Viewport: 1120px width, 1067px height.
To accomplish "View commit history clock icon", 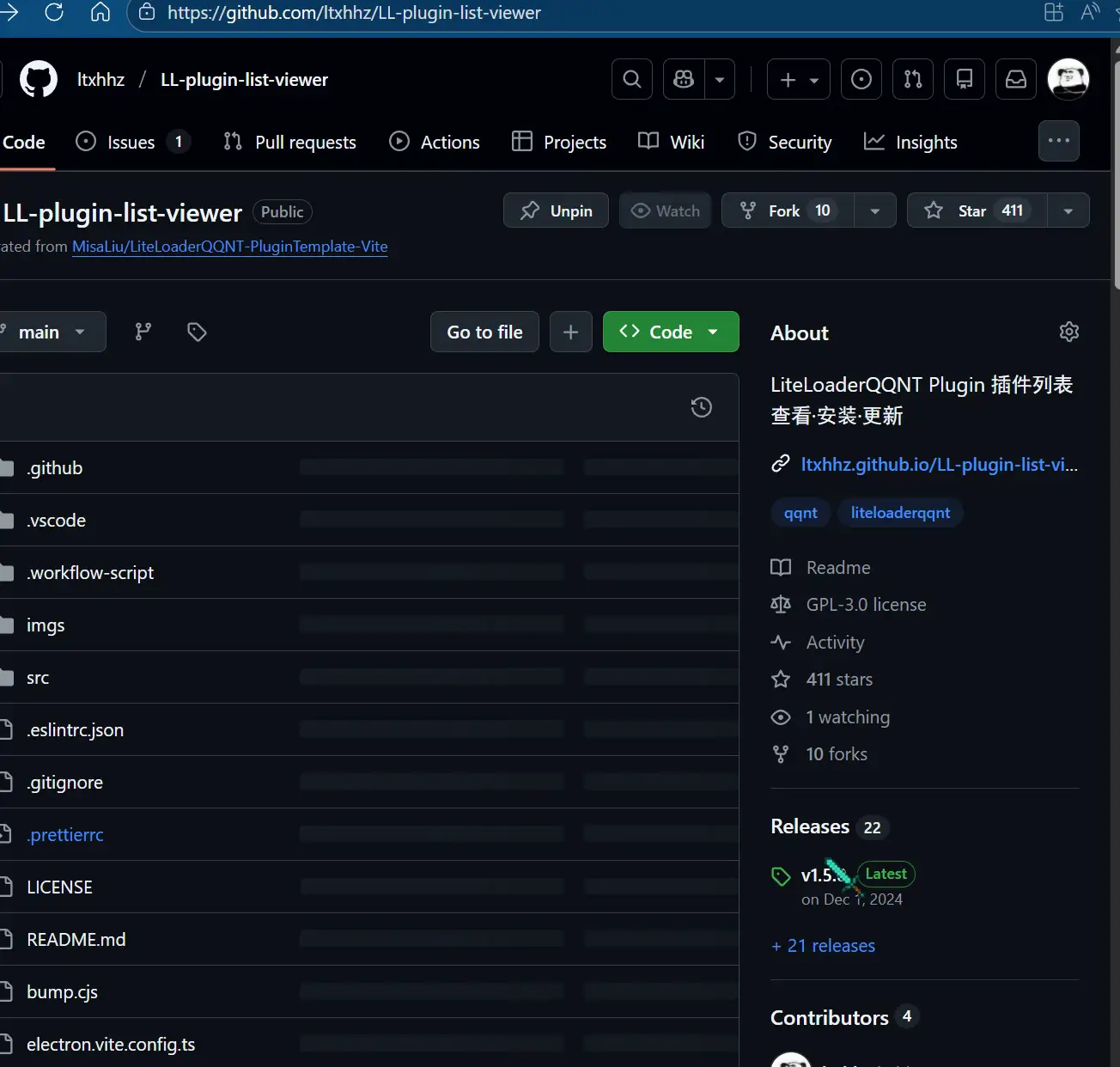I will [702, 407].
